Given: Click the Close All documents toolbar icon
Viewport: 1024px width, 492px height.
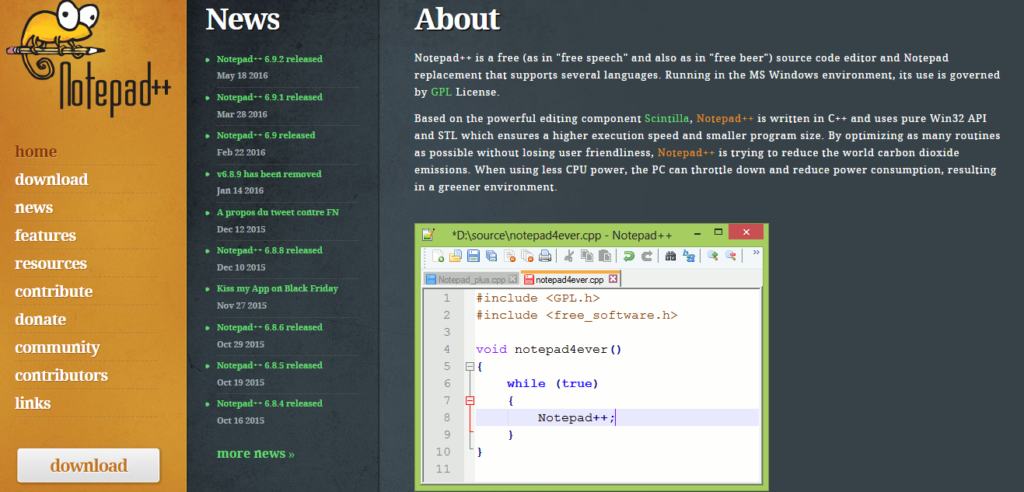Looking at the screenshot, I should 527,255.
